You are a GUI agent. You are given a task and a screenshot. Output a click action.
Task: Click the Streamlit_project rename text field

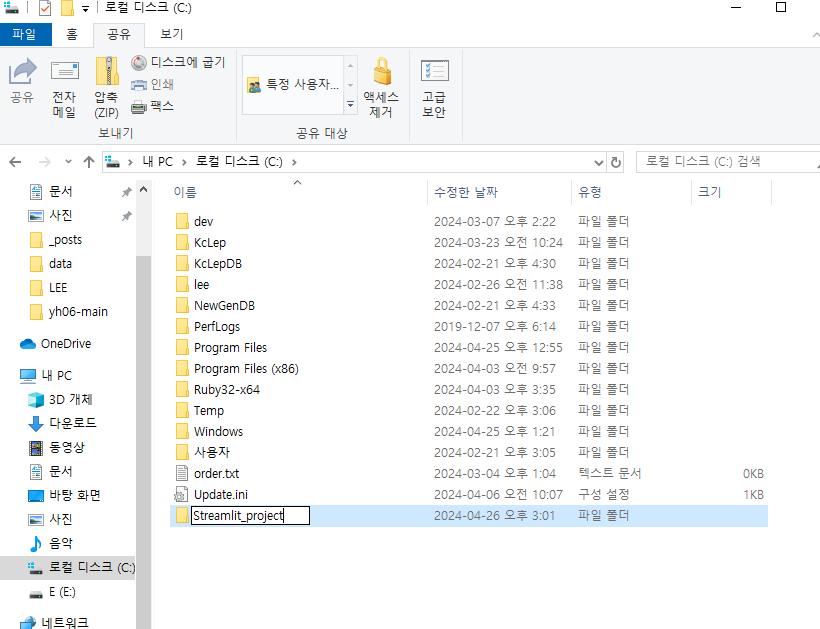[x=250, y=516]
